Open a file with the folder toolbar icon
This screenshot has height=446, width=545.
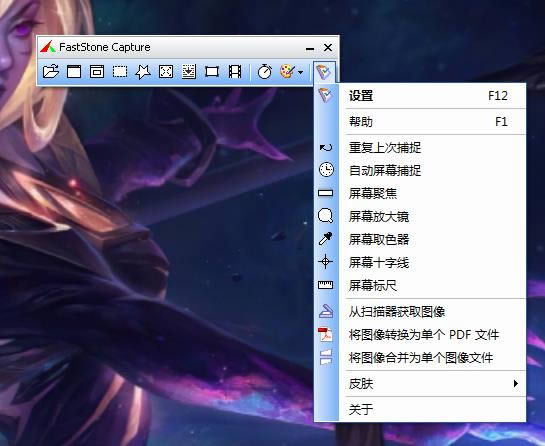[51, 72]
